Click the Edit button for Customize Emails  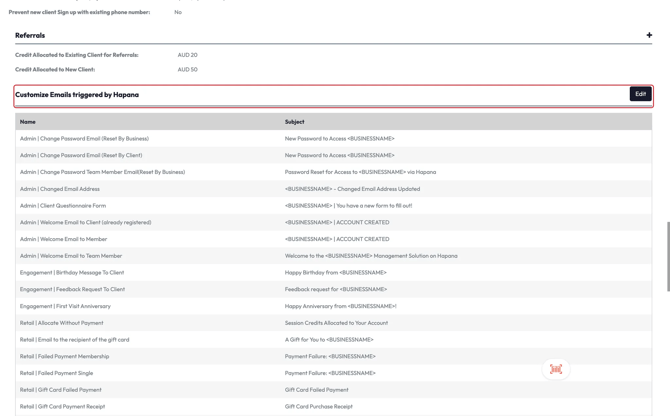[640, 94]
